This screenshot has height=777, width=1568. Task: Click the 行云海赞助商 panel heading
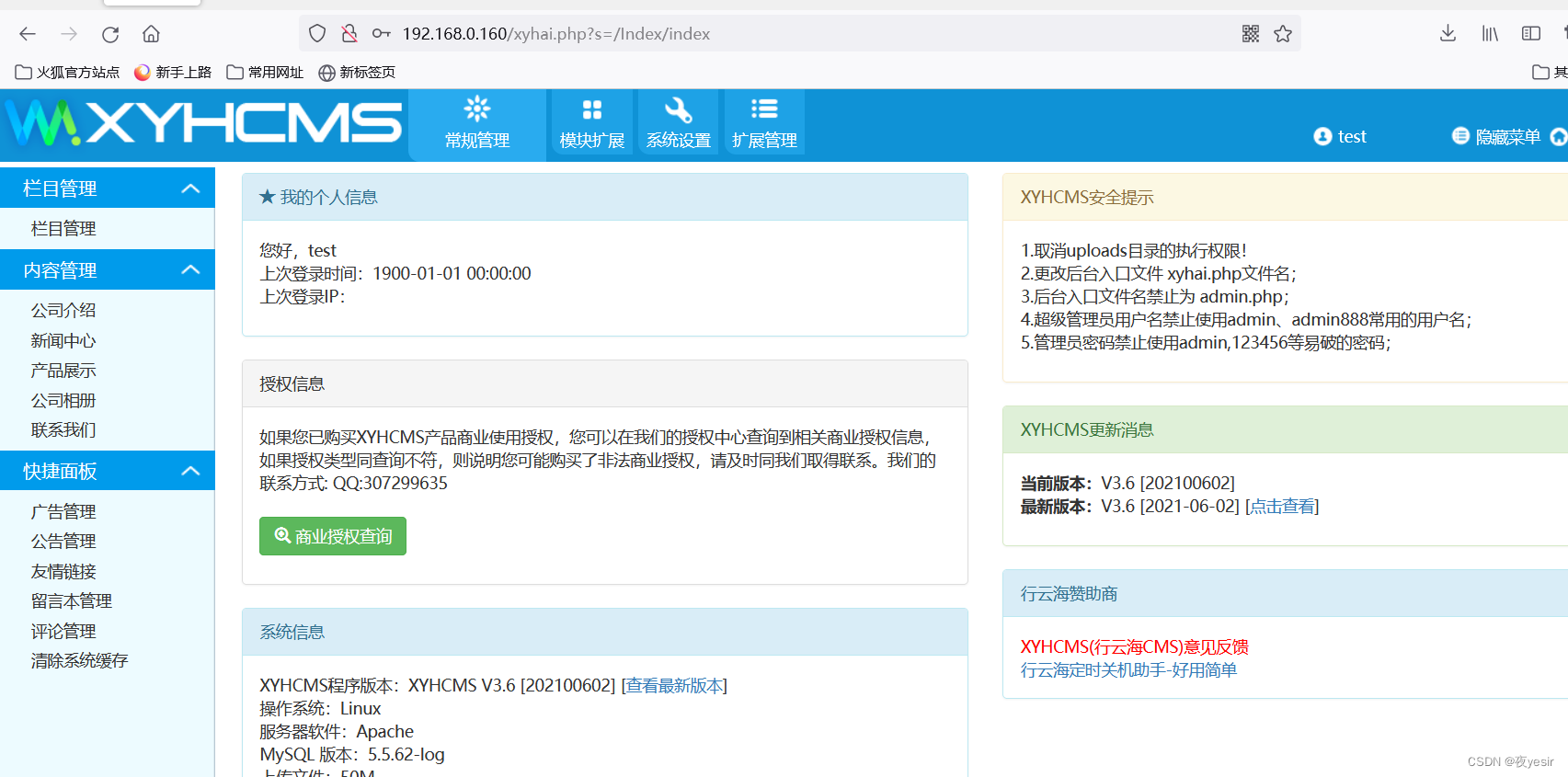click(1286, 594)
